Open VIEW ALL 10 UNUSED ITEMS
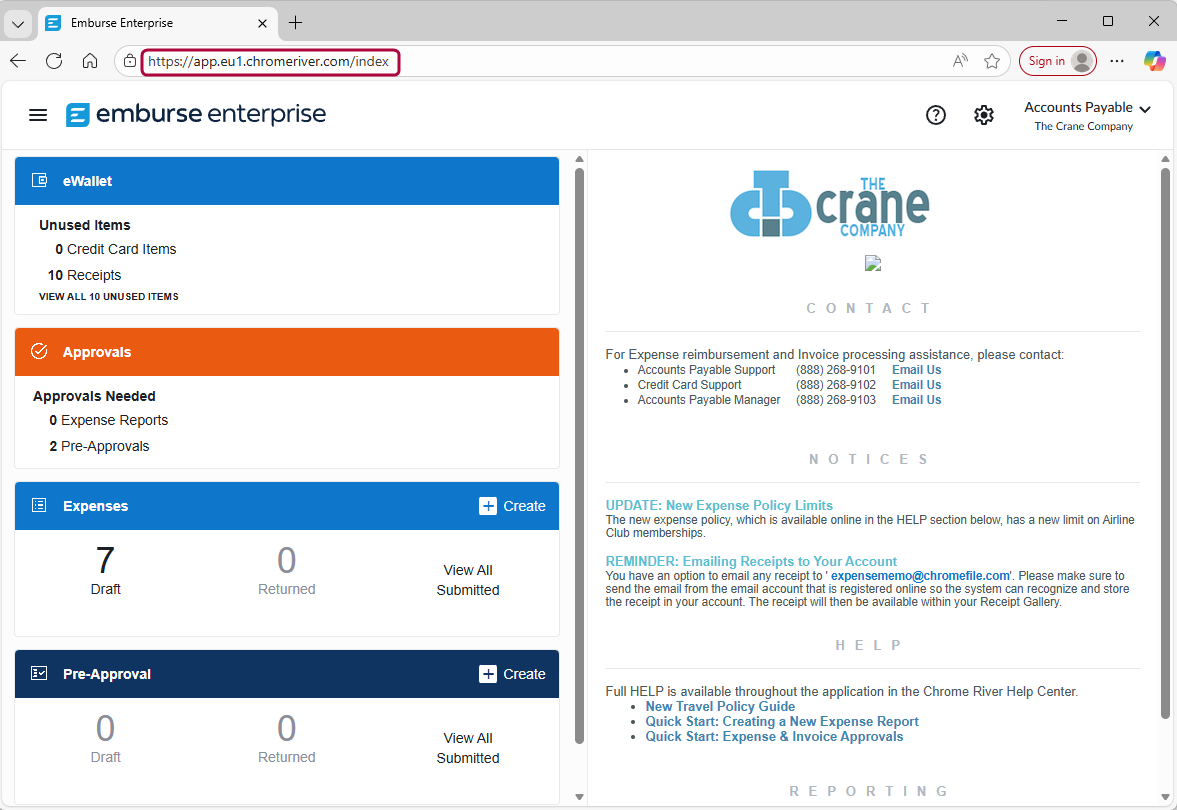 tap(108, 296)
